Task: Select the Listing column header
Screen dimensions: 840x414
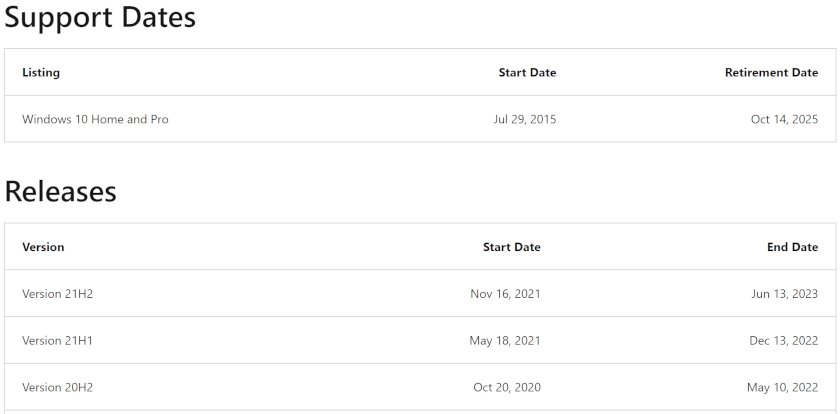Action: (41, 72)
